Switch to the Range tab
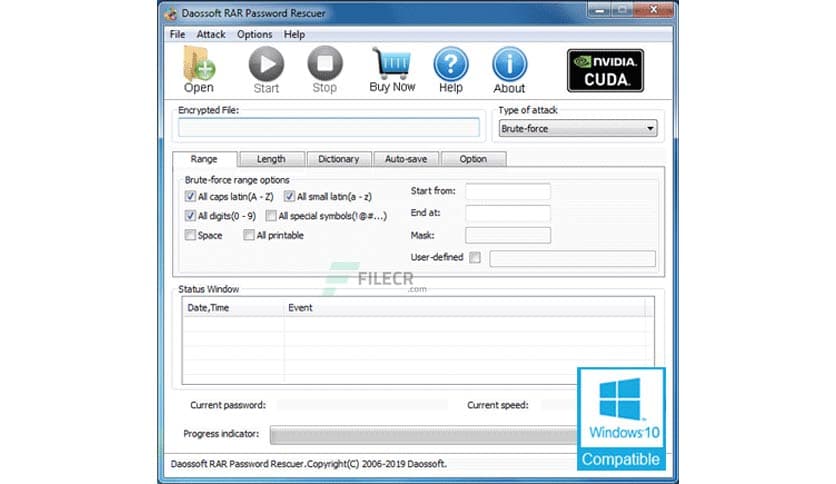This screenshot has height=484, width=836. [x=204, y=159]
